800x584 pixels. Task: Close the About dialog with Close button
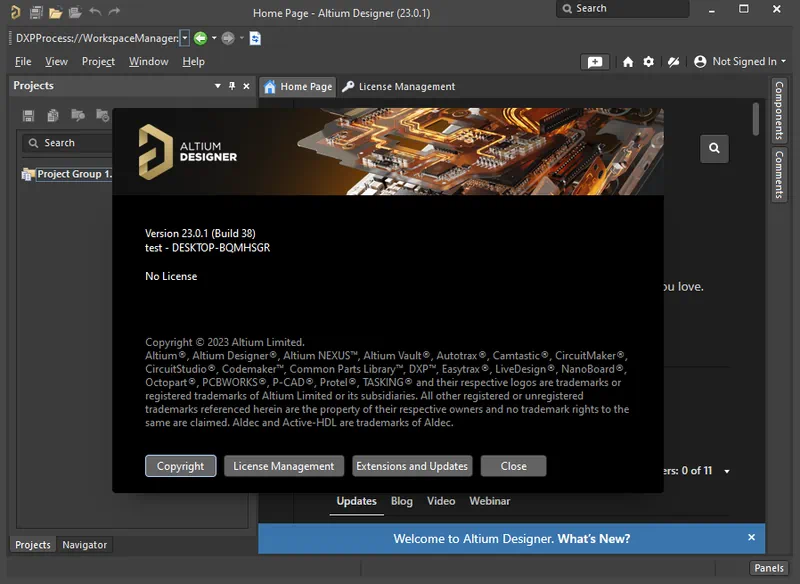[x=513, y=466]
